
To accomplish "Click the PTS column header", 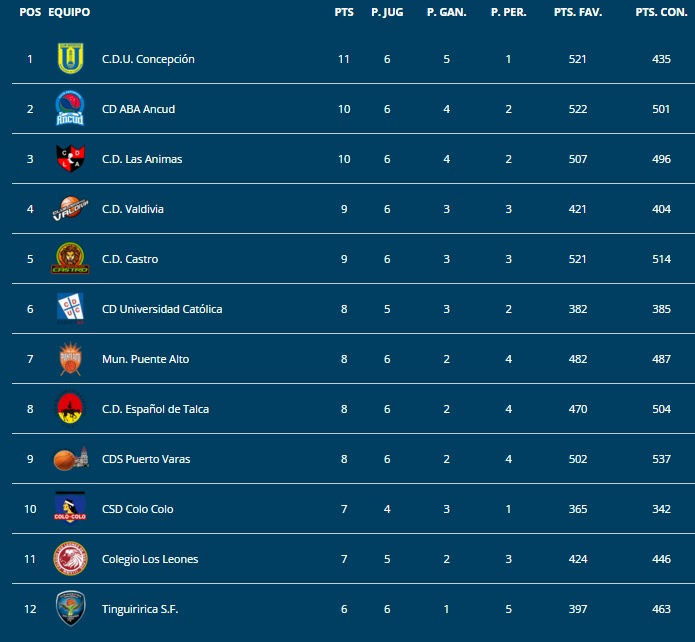I will (x=343, y=12).
